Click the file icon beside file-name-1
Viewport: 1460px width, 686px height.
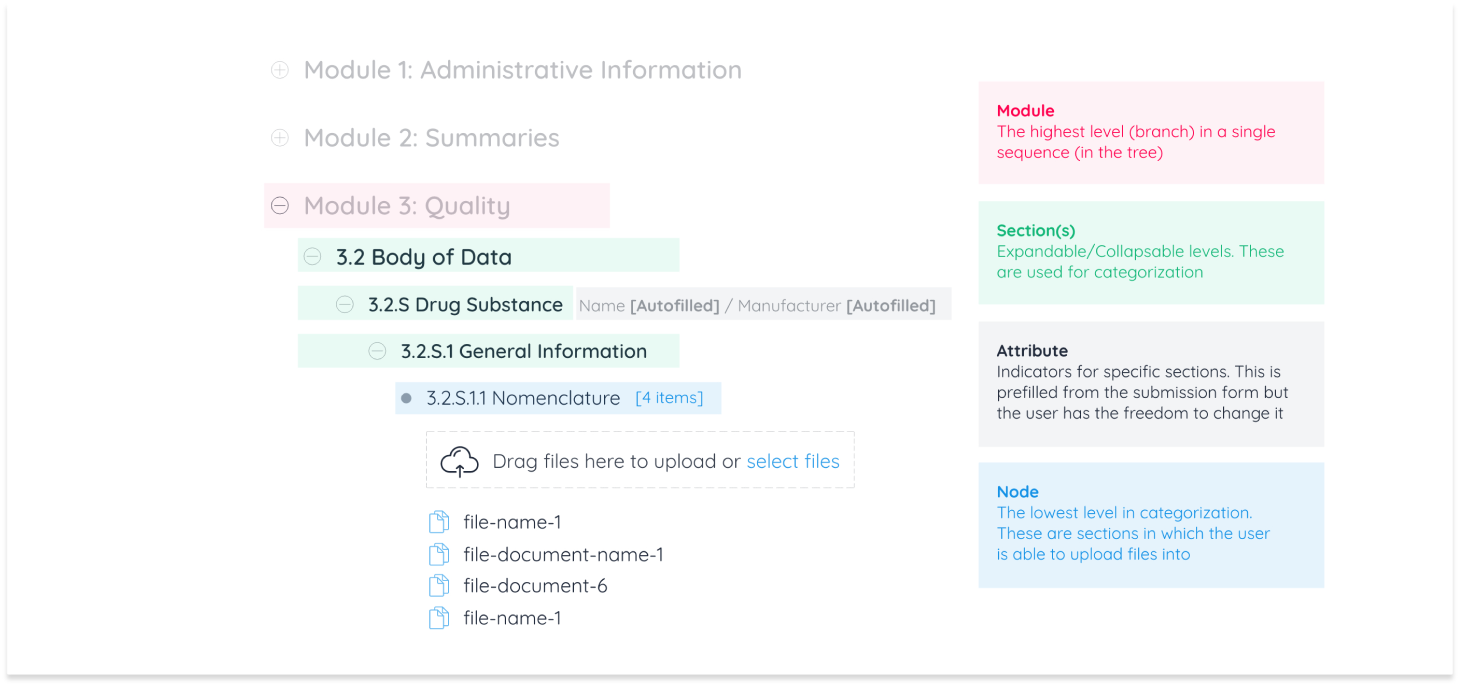point(439,521)
